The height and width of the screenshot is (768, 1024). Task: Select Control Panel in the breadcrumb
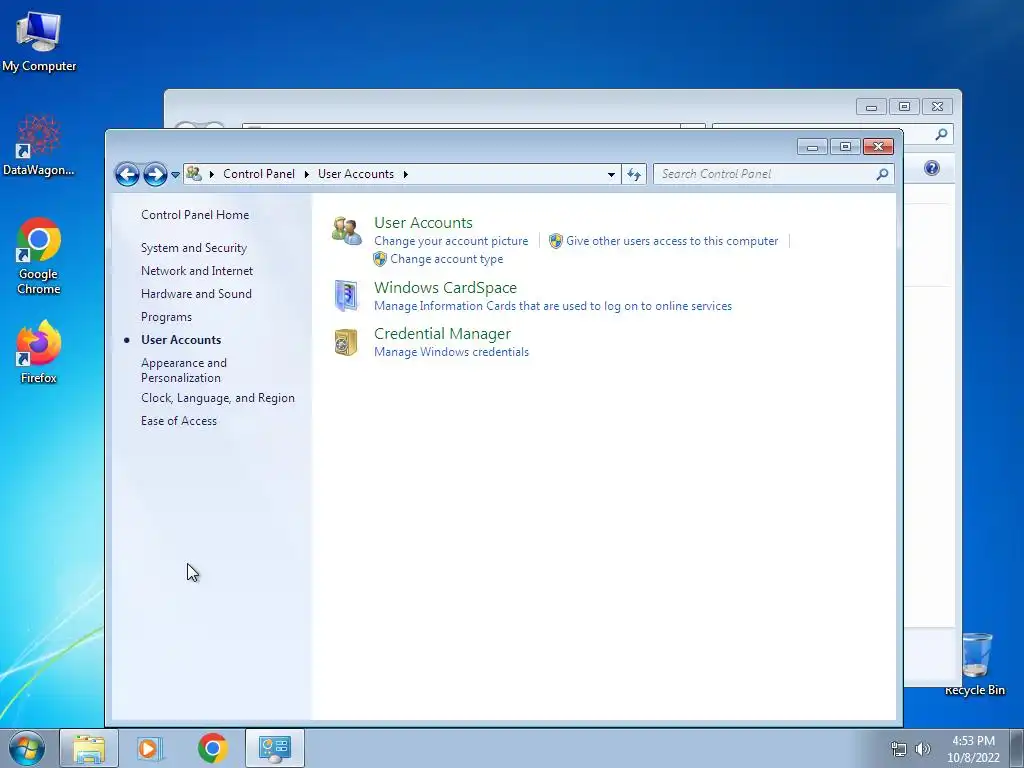pyautogui.click(x=259, y=174)
